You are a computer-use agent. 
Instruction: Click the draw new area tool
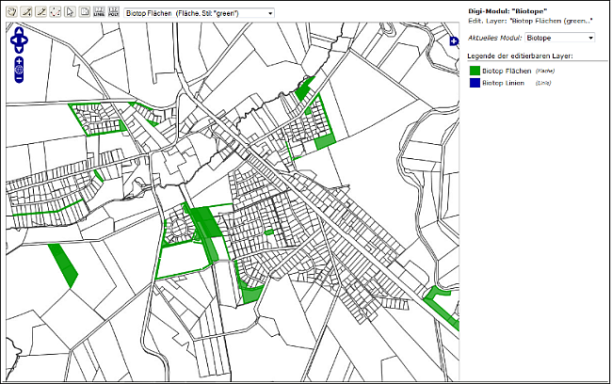pos(84,12)
